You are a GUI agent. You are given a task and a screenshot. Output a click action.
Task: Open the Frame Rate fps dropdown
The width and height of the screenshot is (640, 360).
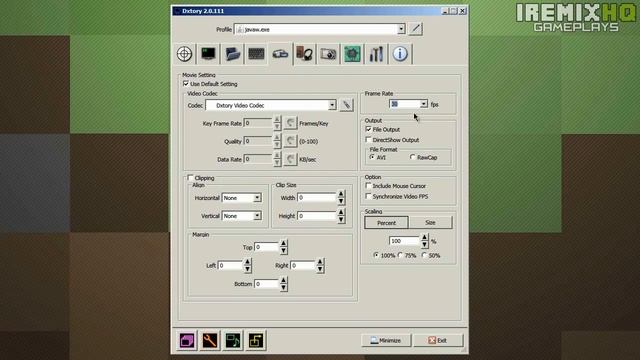point(424,104)
